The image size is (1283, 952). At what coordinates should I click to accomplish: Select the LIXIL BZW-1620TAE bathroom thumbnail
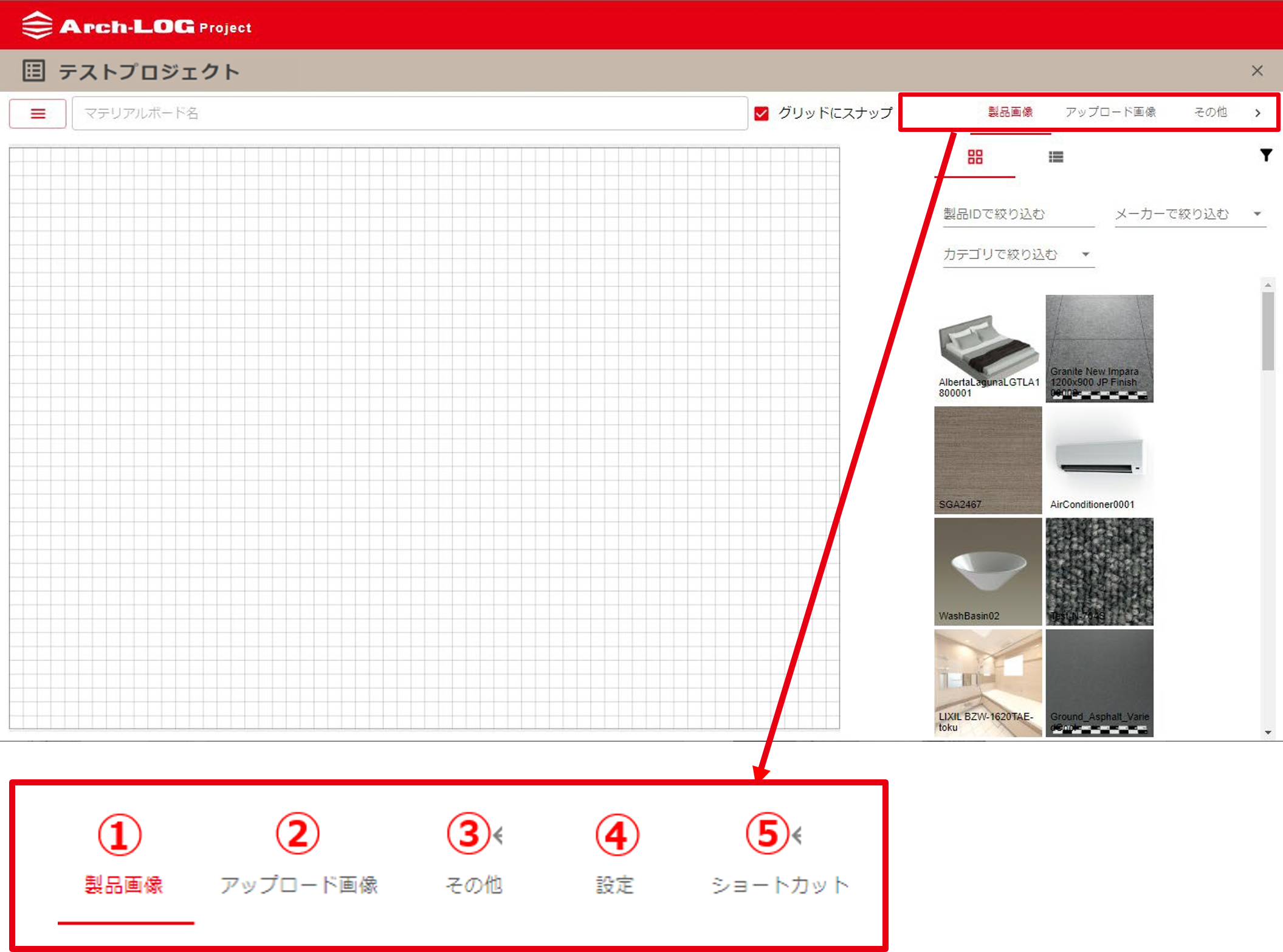[x=988, y=683]
